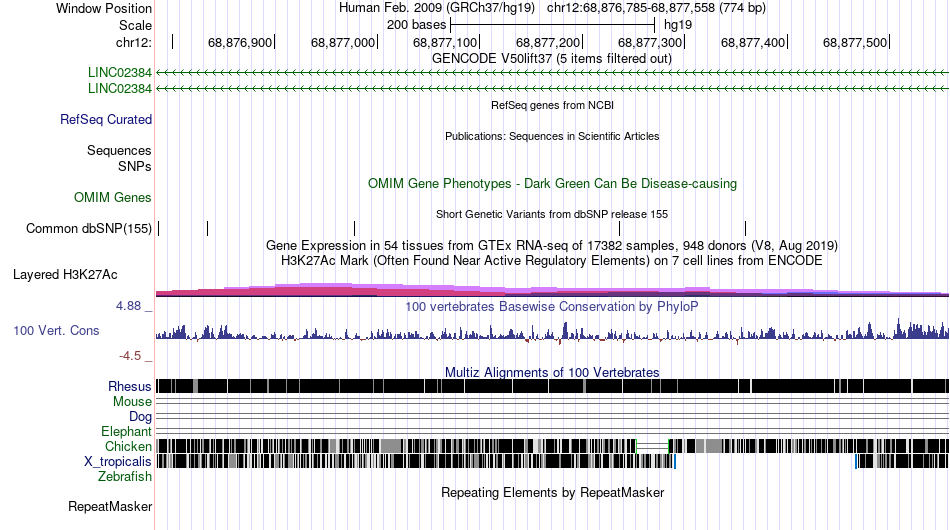Open the OMIM Gene Phenotypes track title

point(553,184)
